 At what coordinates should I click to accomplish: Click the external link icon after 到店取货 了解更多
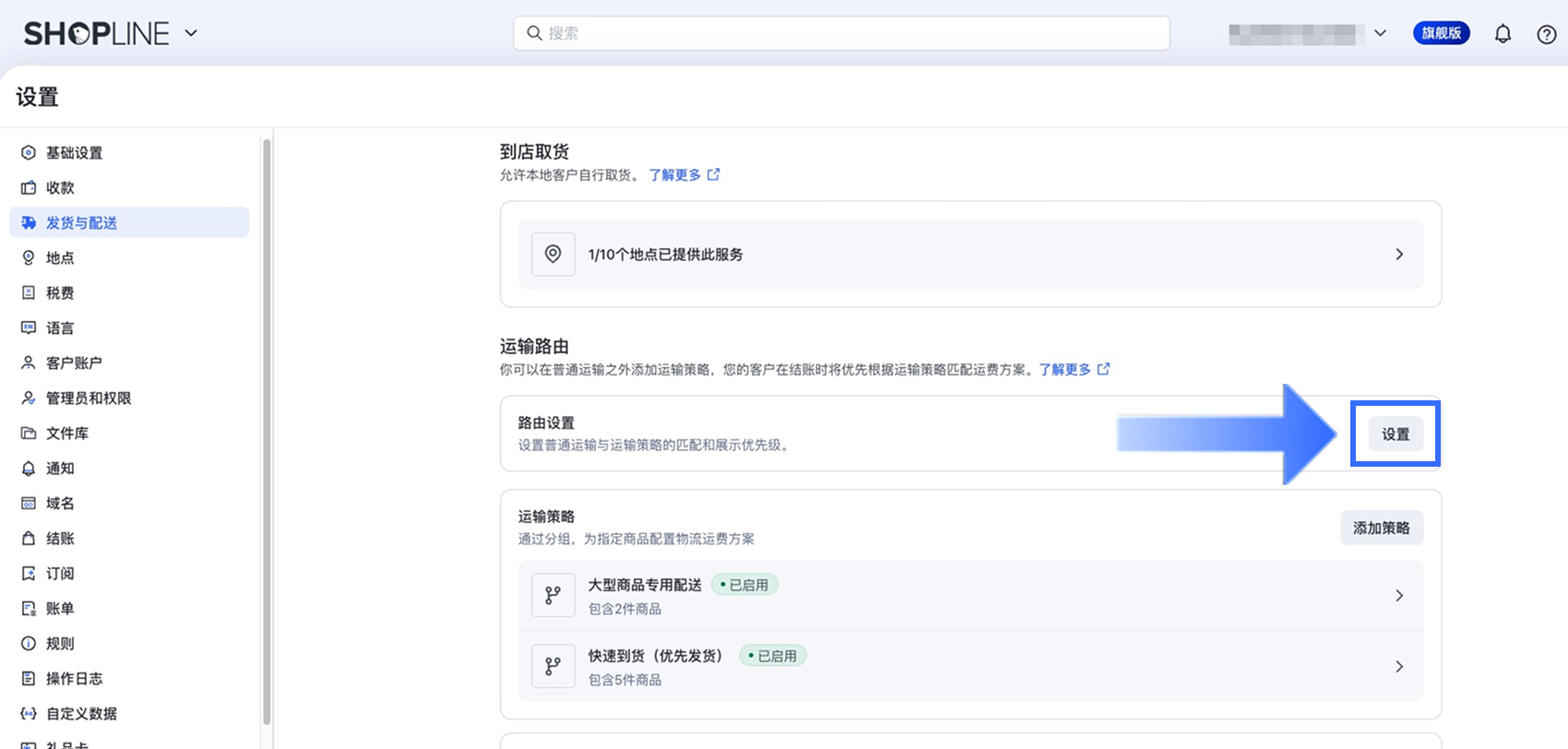click(x=713, y=174)
